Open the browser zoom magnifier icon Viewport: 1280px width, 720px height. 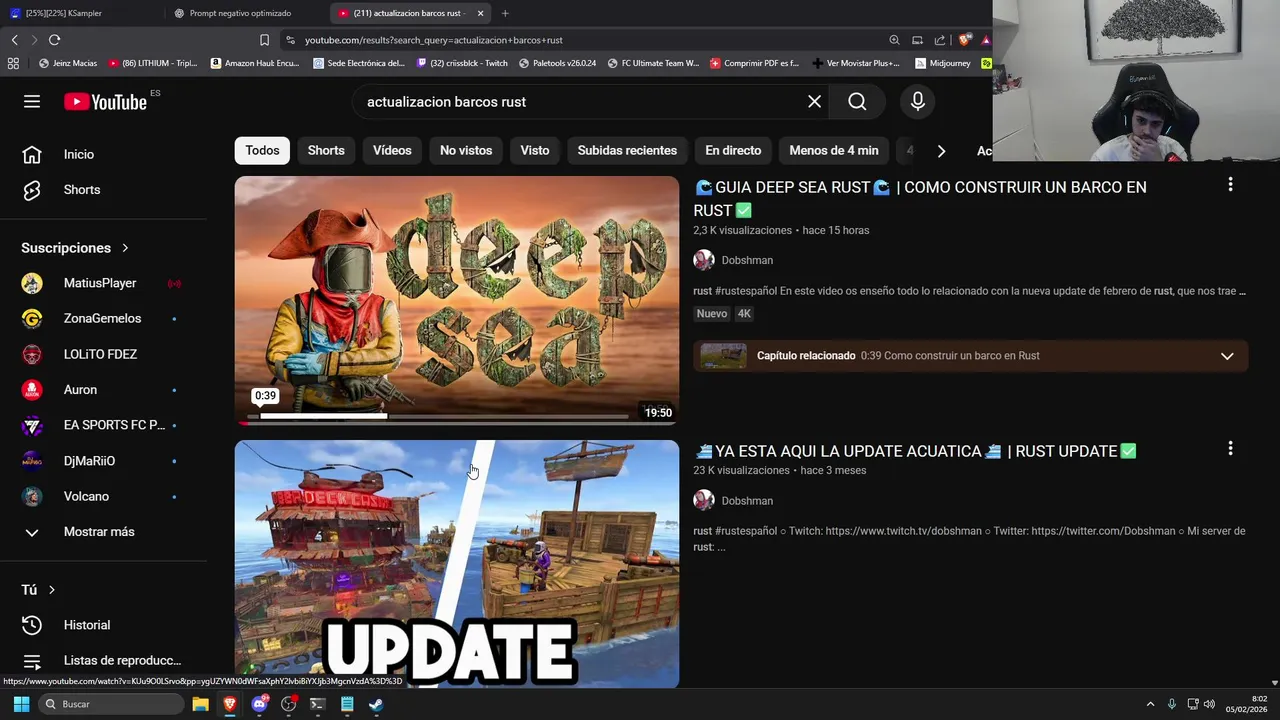(894, 40)
